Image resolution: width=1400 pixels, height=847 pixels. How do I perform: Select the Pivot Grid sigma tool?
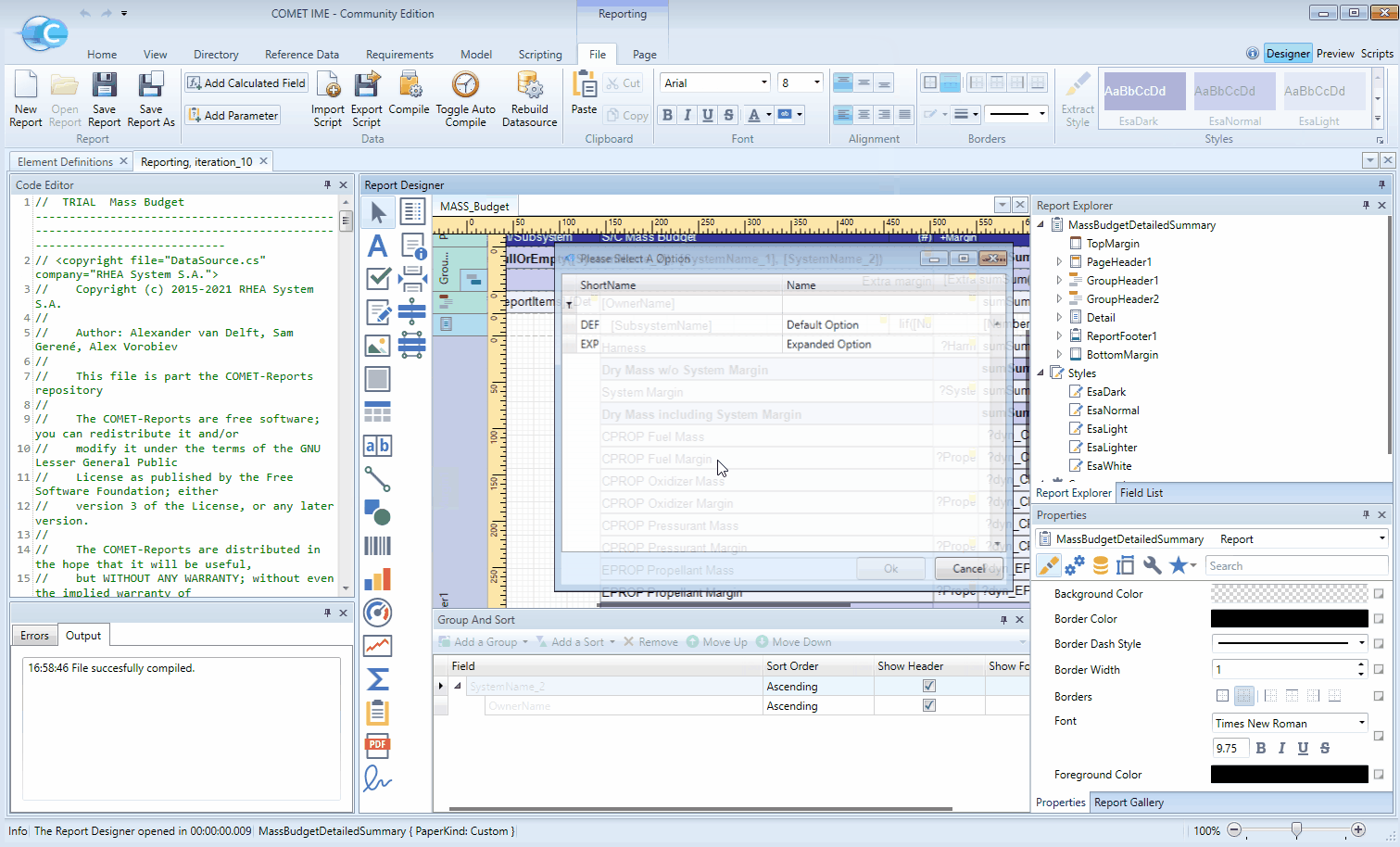tap(378, 679)
